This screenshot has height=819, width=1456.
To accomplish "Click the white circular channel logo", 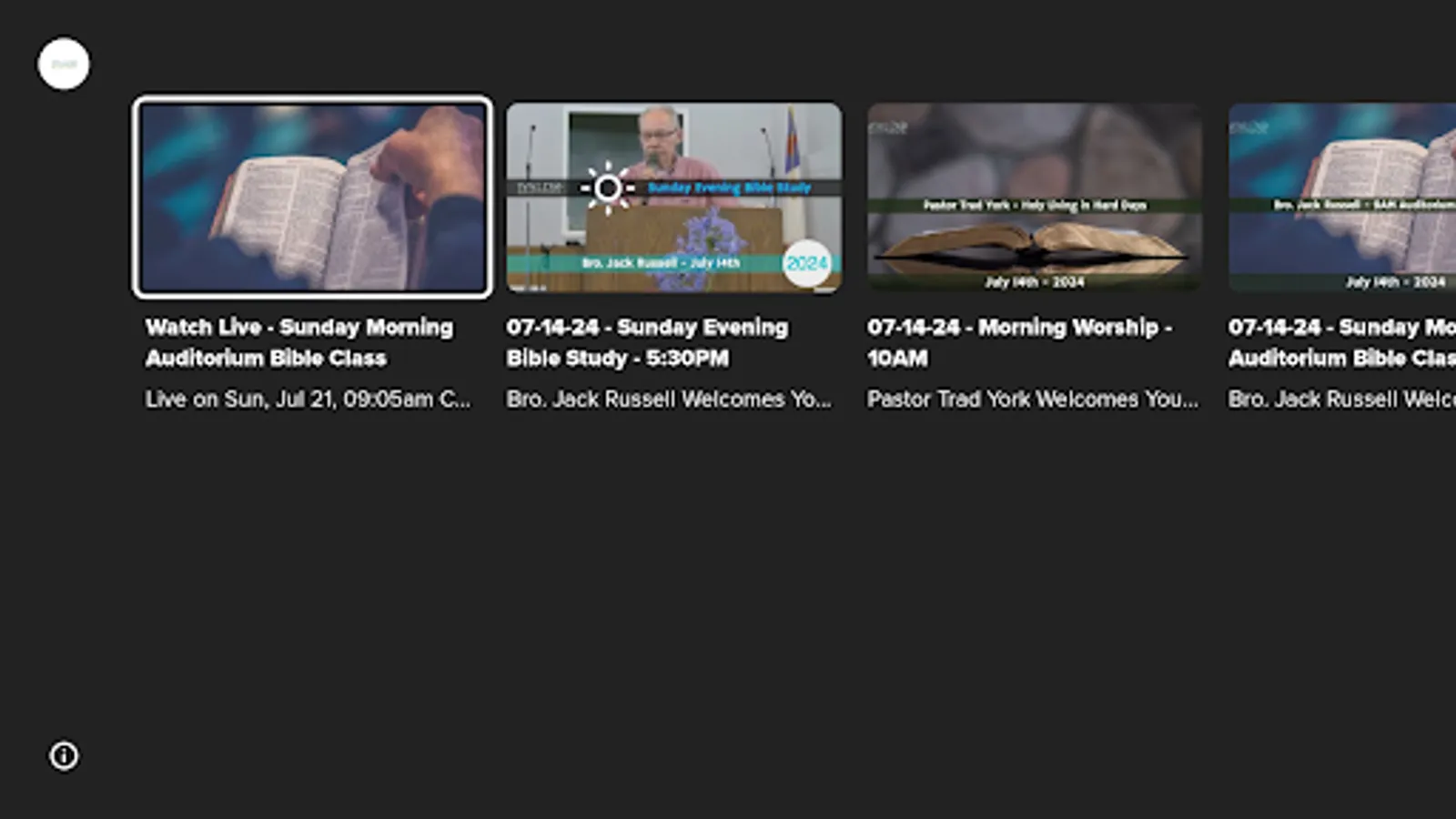I will tap(64, 63).
